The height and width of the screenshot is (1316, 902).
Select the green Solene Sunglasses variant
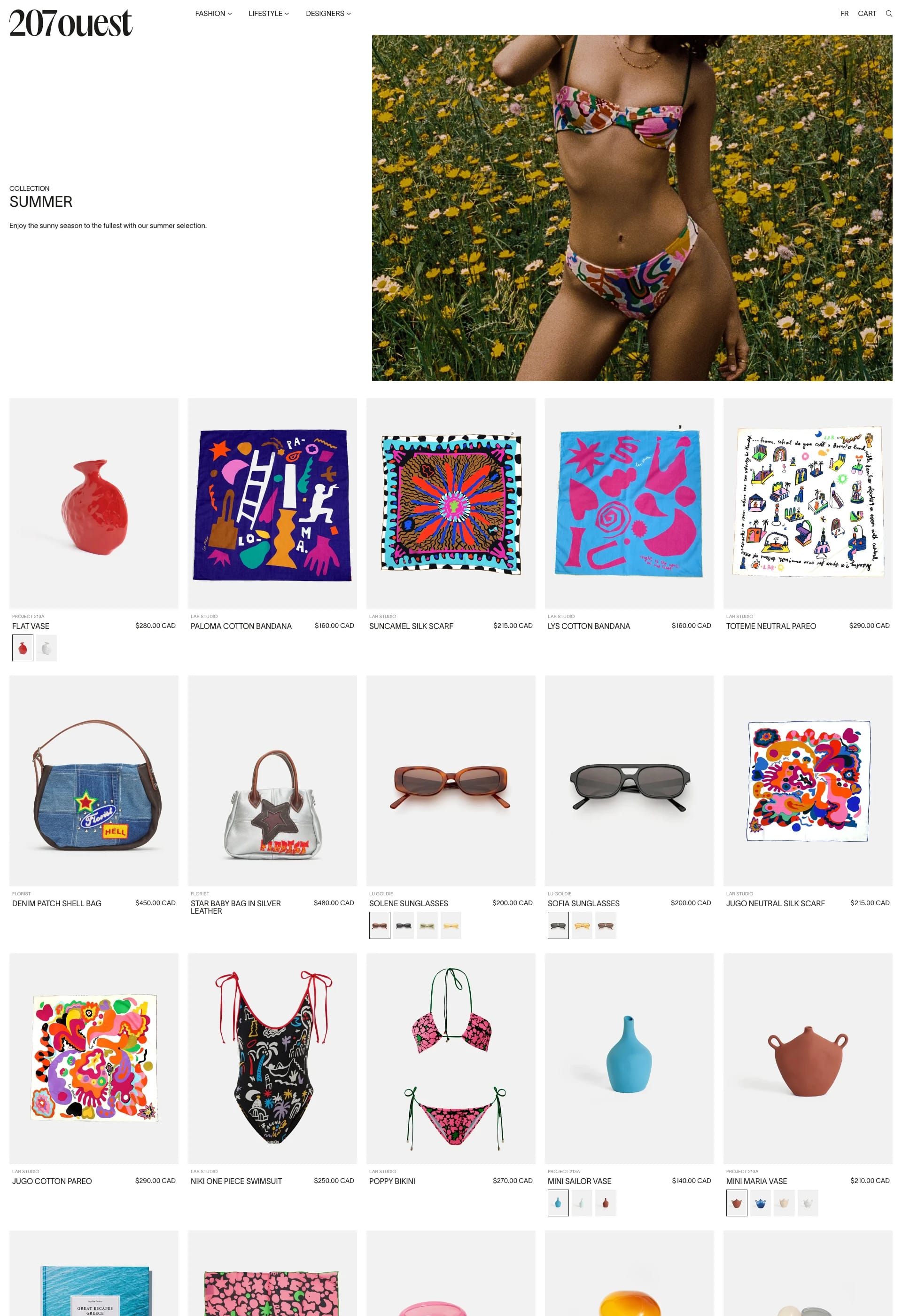click(x=427, y=925)
